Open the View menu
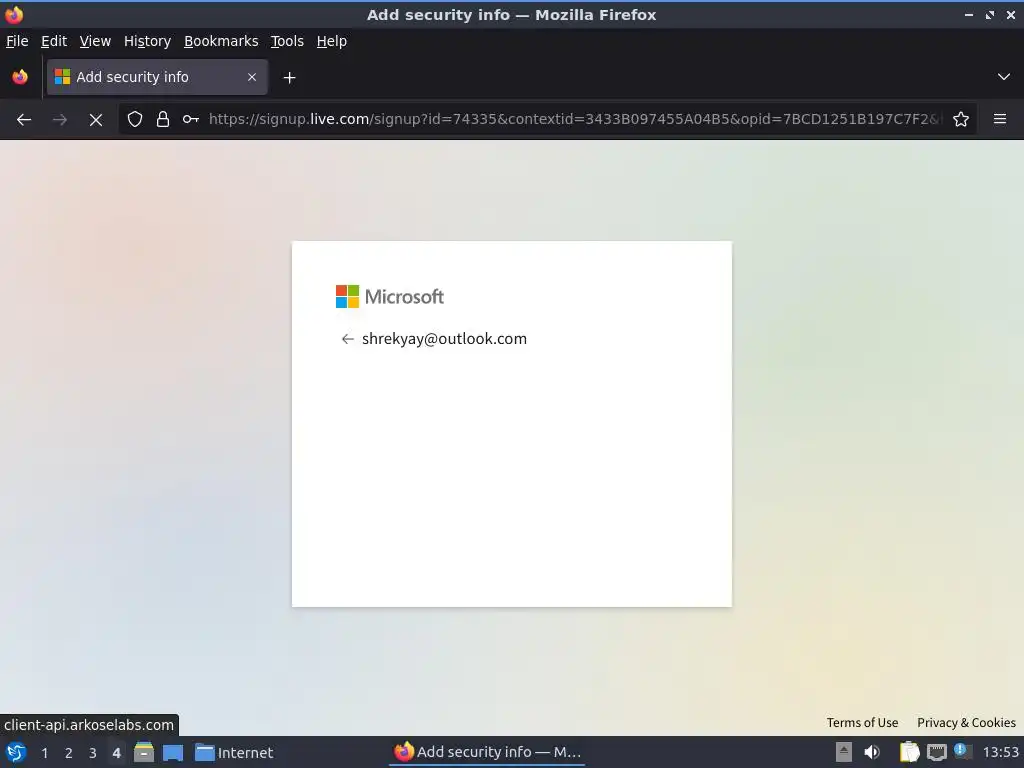This screenshot has width=1024, height=768. coord(95,41)
